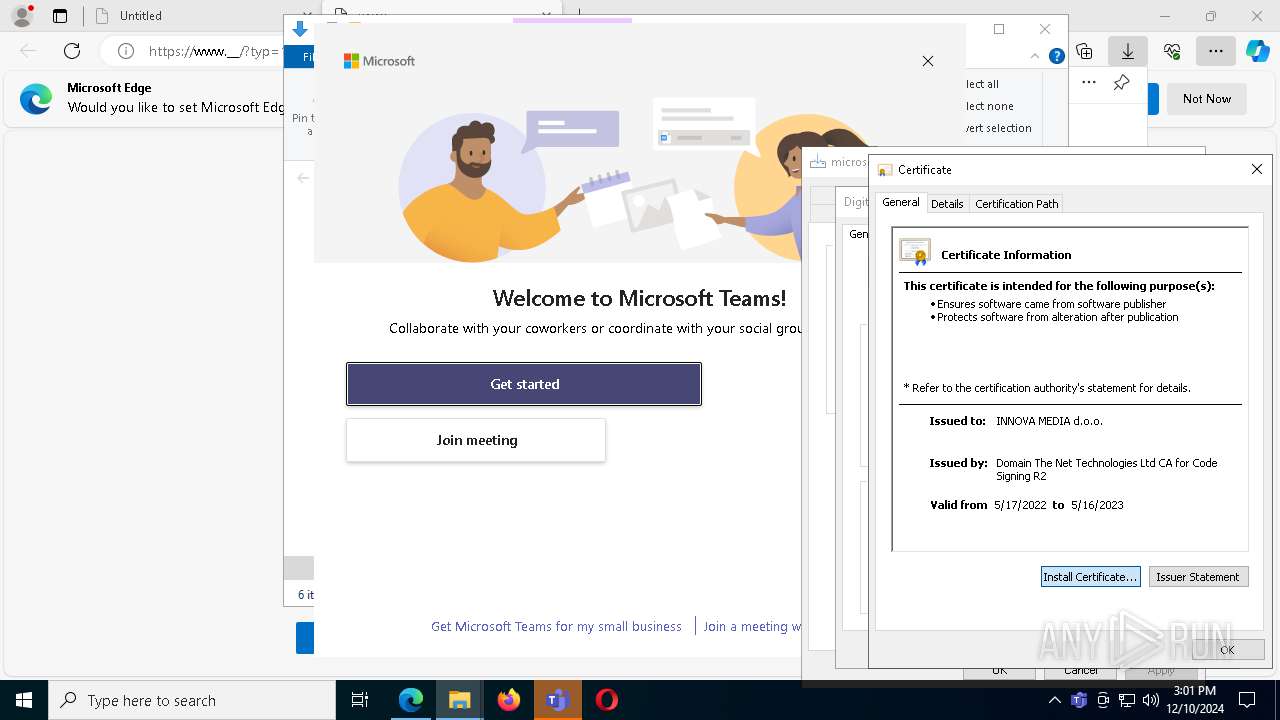Click Select none in File Explorer ribbon
This screenshot has height=720, width=1280.
coord(989,106)
